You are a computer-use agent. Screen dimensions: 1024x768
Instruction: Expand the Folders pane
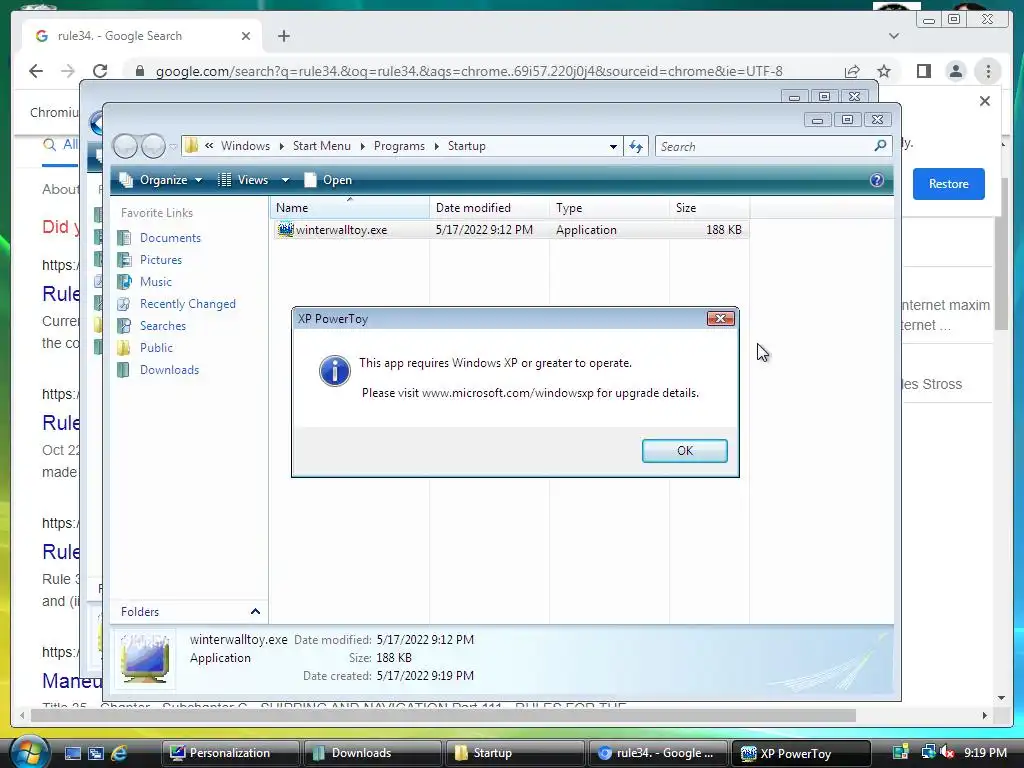click(255, 612)
